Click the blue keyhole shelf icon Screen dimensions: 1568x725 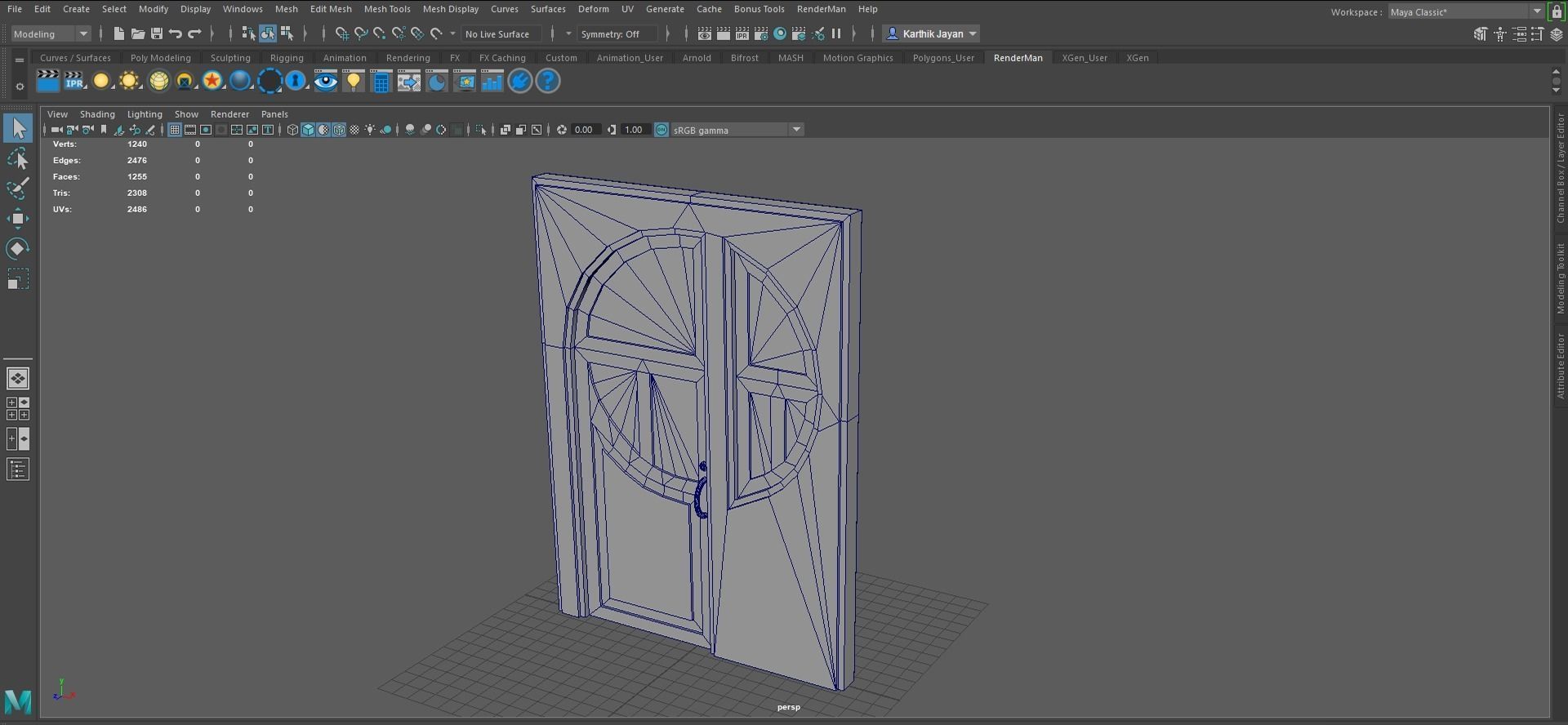tap(296, 81)
